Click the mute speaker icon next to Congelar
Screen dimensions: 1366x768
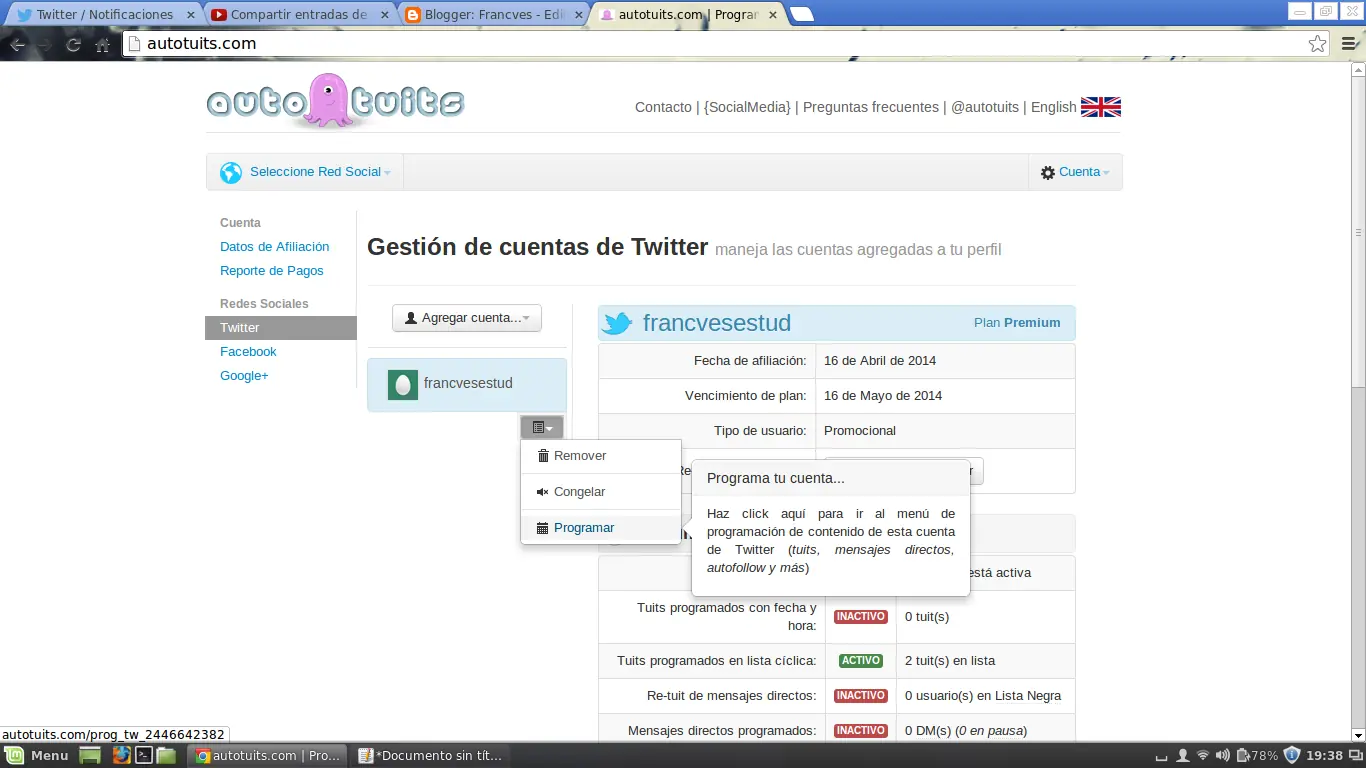point(543,492)
